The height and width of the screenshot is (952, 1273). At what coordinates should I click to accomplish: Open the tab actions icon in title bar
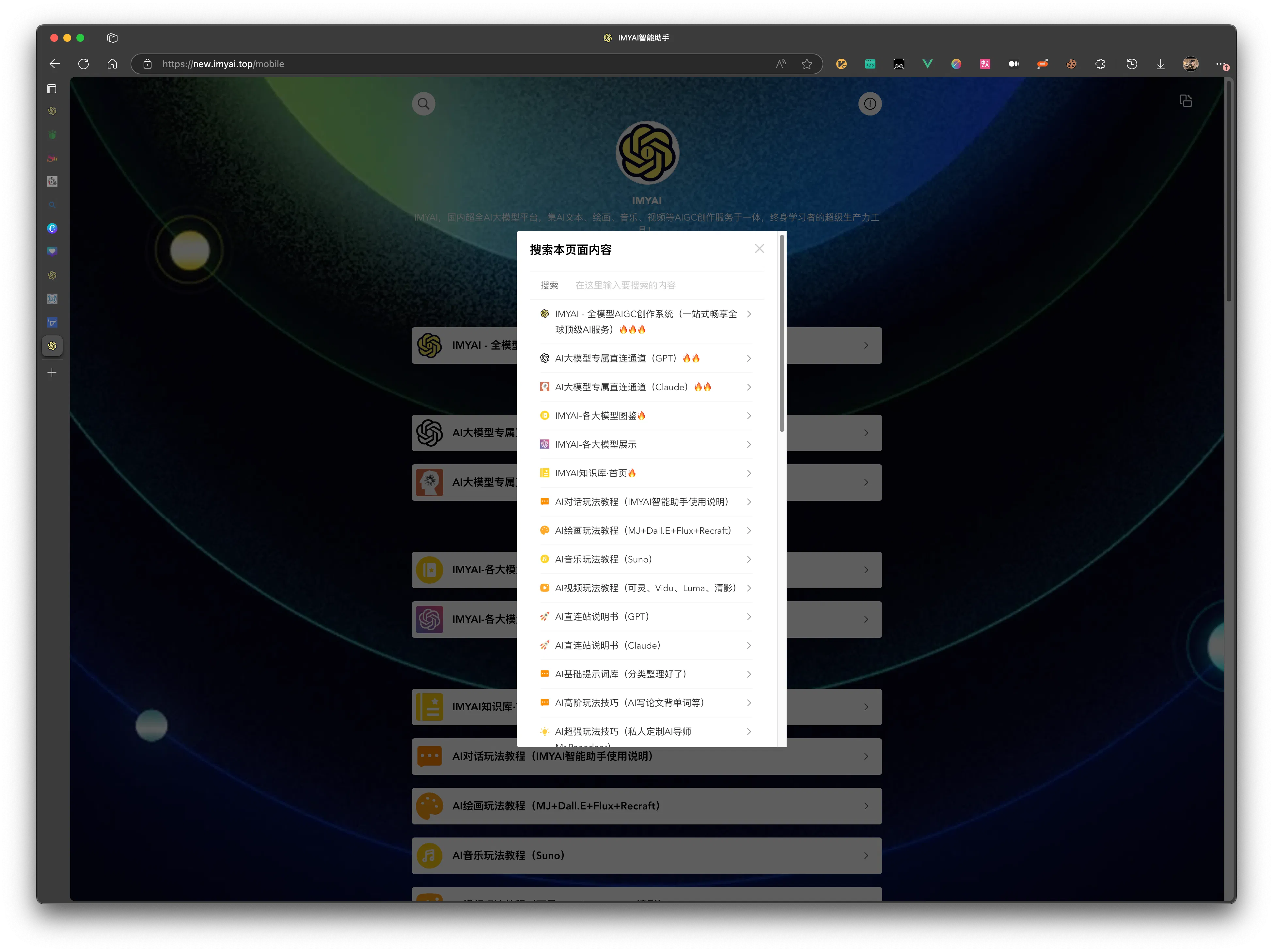[112, 38]
